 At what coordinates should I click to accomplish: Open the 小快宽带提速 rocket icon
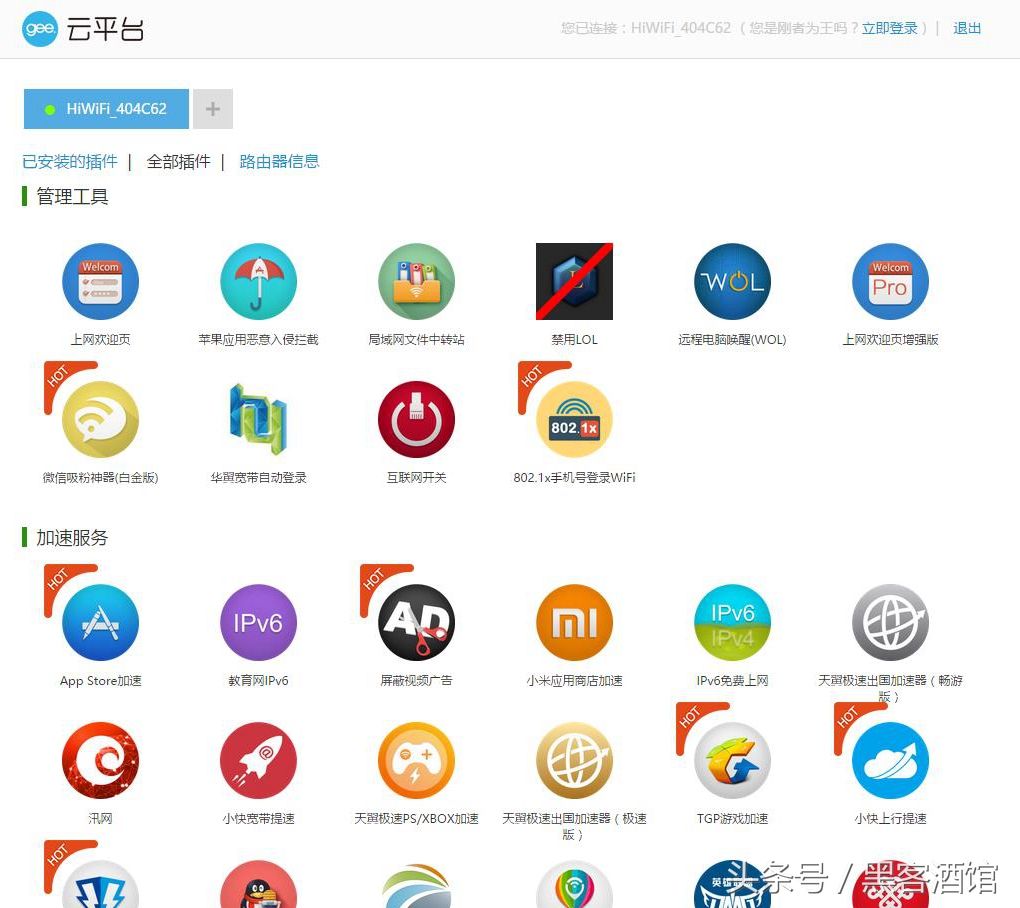tap(258, 760)
